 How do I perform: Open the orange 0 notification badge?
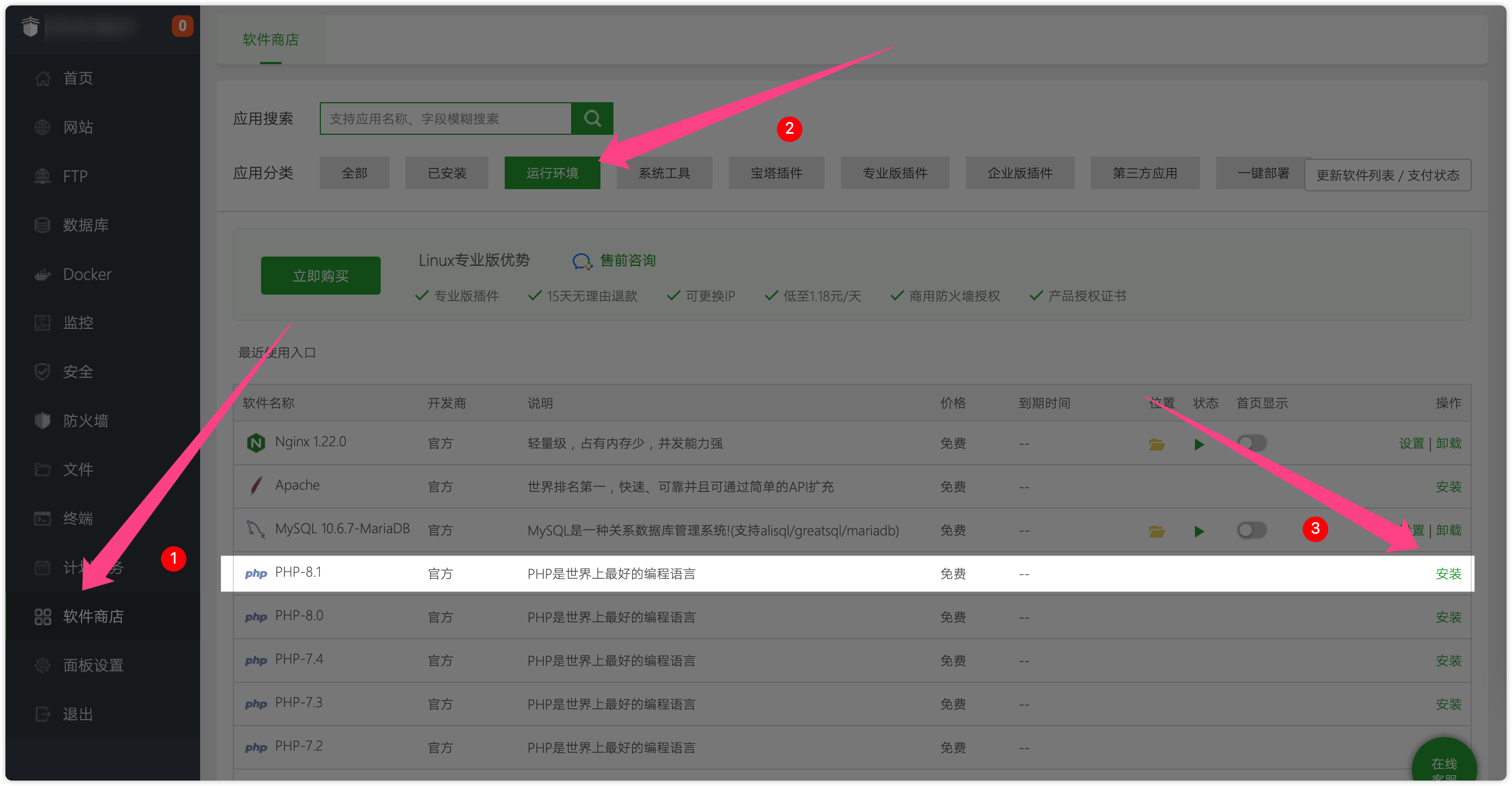[182, 26]
